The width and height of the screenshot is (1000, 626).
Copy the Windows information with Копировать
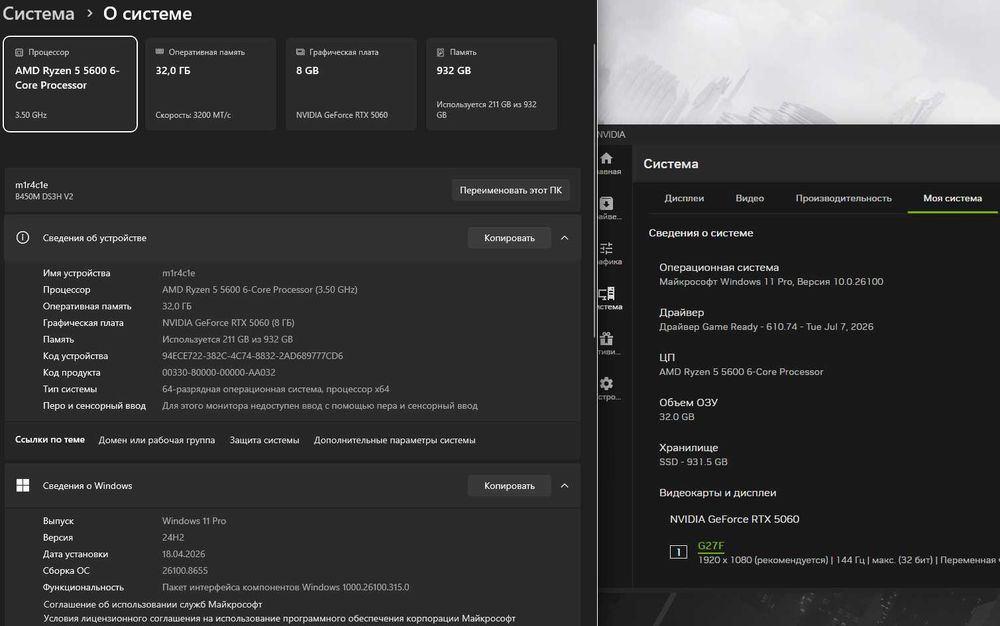tap(509, 486)
